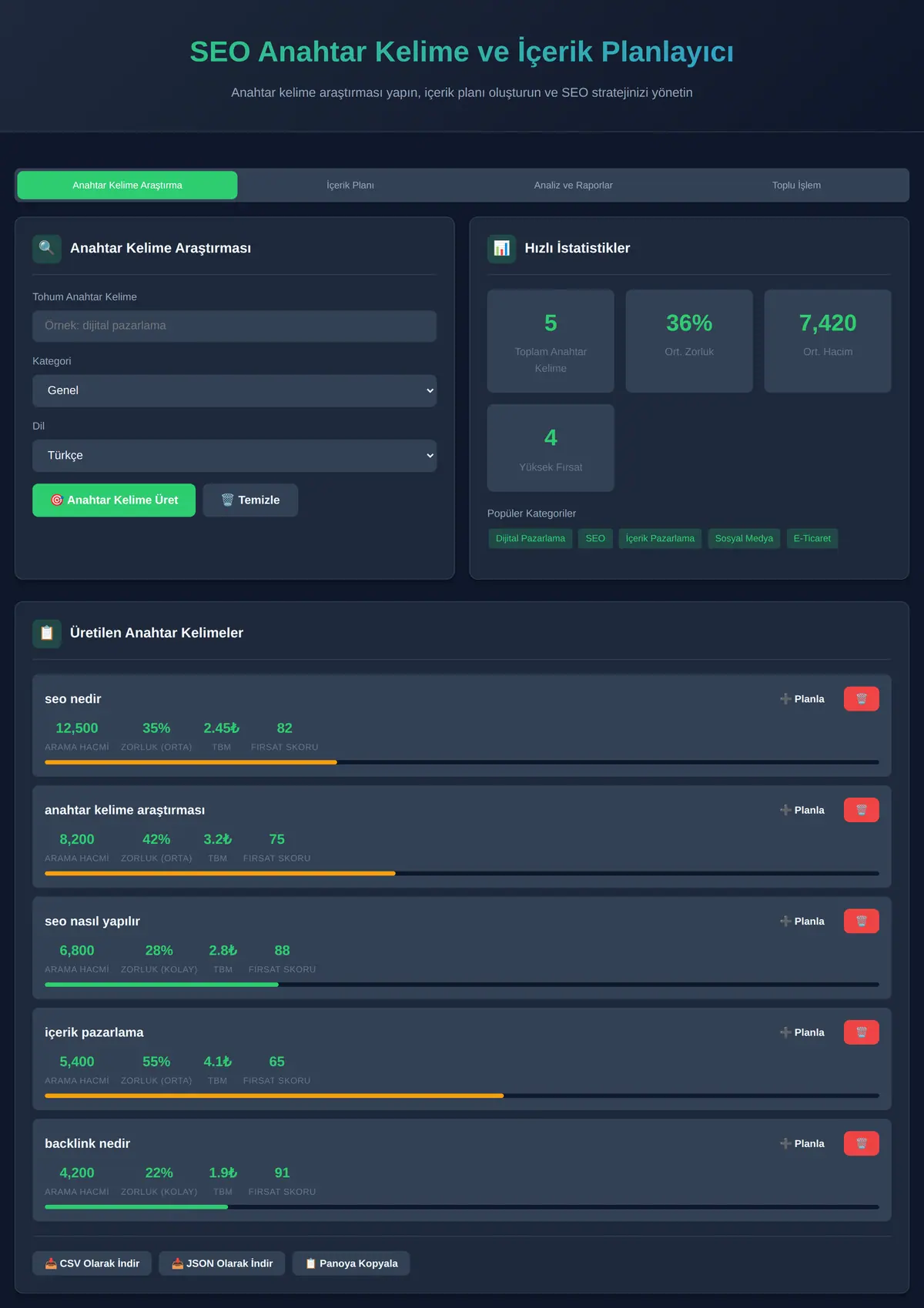
Task: Switch to the İçerik Planı tab
Action: (x=350, y=186)
